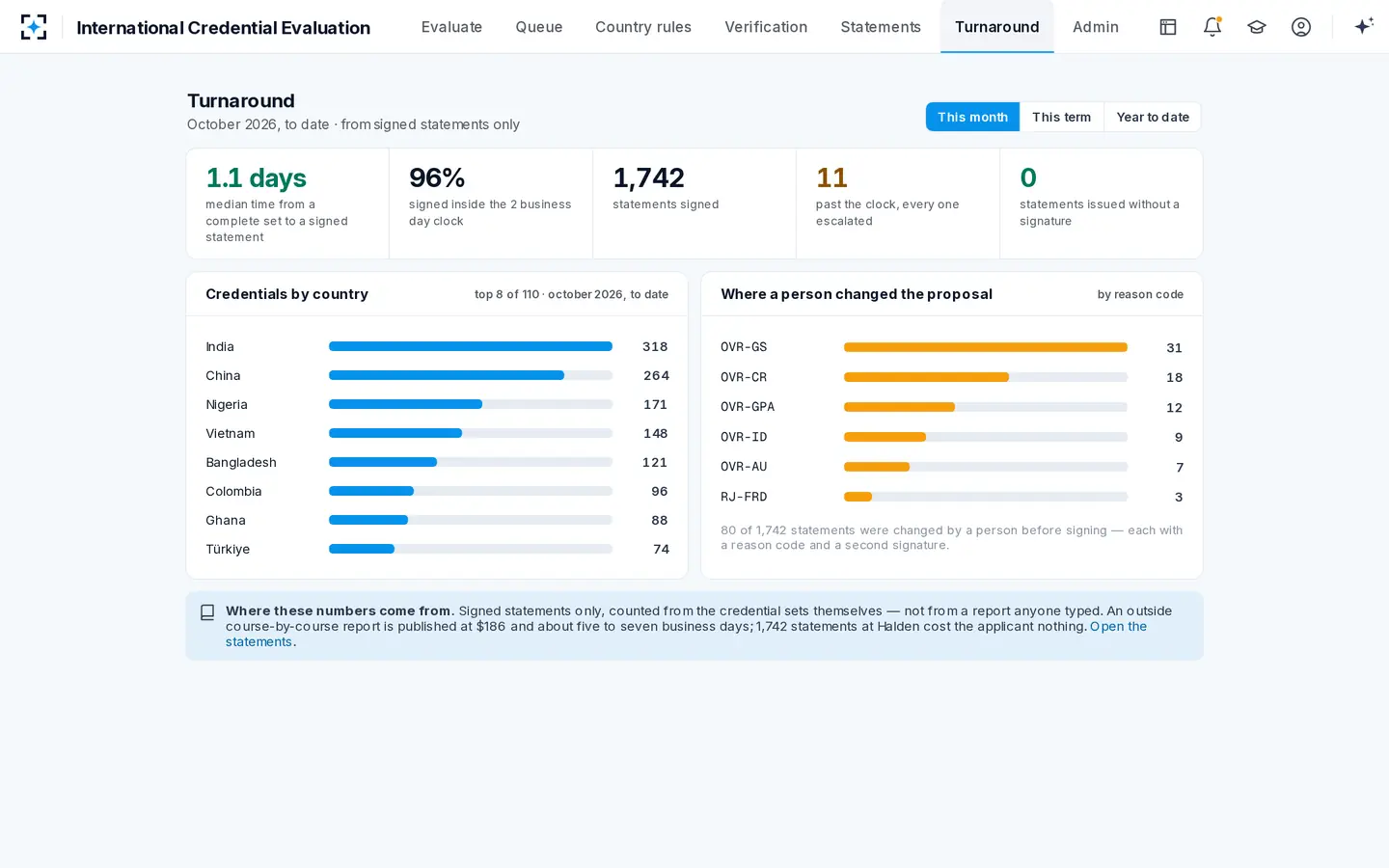
Task: Switch range to Year to date
Action: (1153, 117)
